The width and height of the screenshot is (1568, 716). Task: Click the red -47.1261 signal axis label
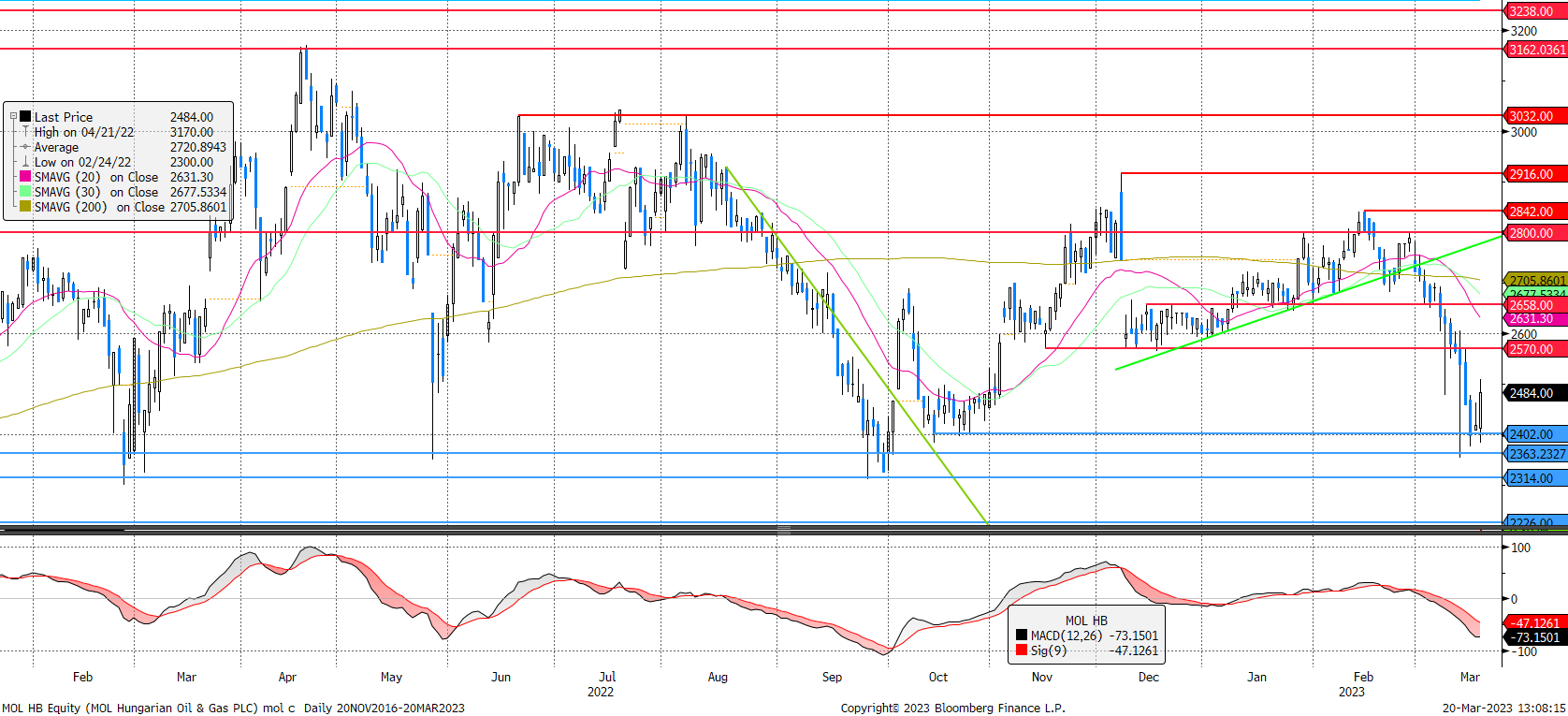[1534, 622]
